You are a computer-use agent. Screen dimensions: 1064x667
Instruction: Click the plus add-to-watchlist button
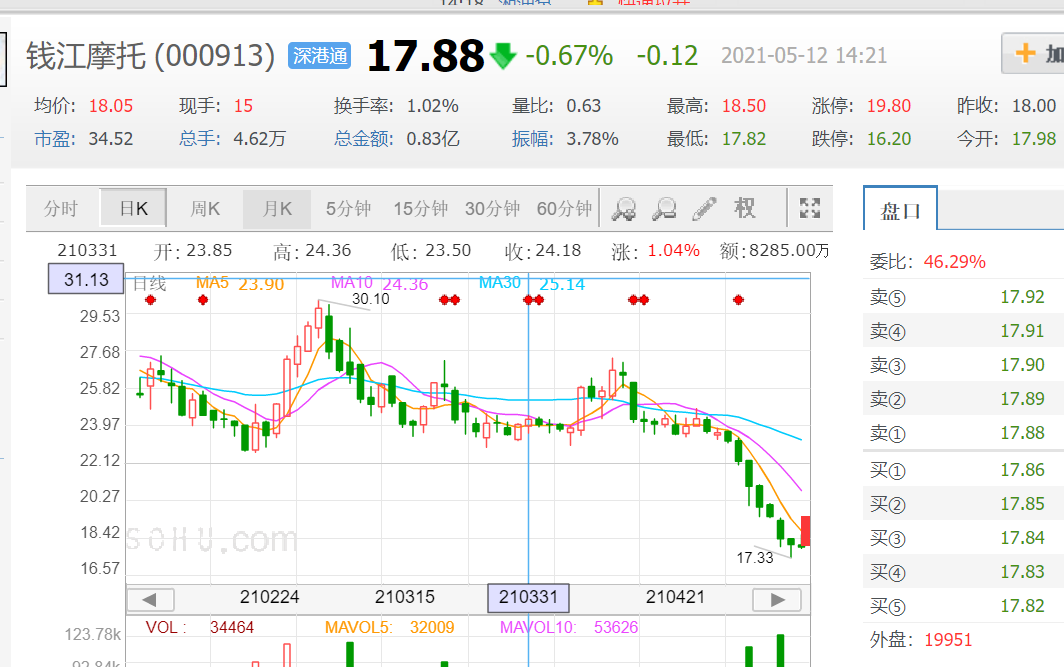pos(1033,53)
